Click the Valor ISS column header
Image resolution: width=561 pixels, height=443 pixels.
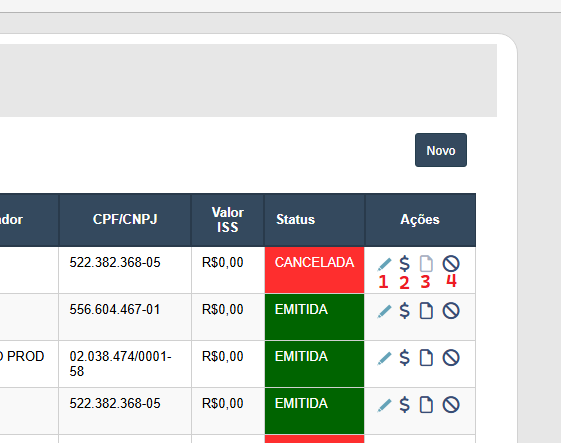pyautogui.click(x=228, y=220)
